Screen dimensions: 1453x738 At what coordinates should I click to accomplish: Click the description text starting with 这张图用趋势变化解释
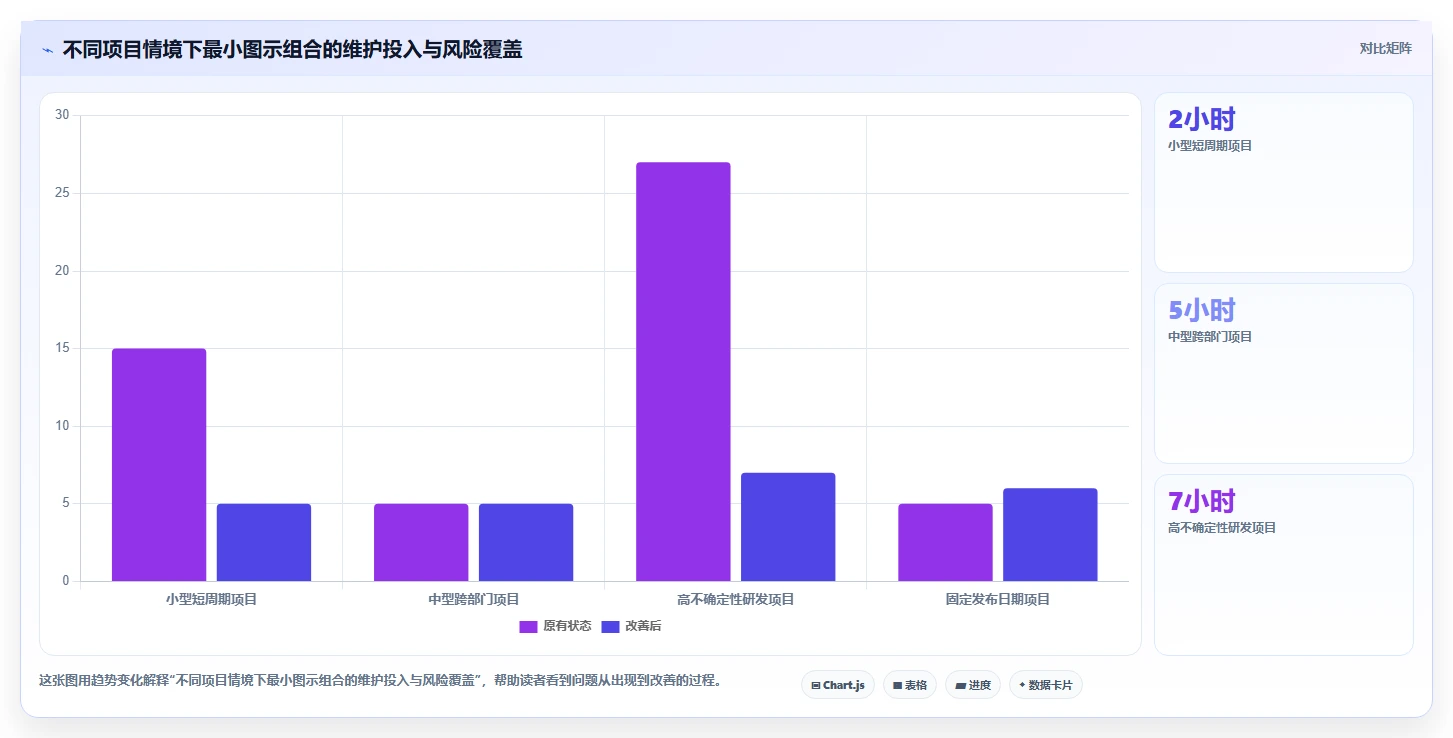click(x=380, y=681)
